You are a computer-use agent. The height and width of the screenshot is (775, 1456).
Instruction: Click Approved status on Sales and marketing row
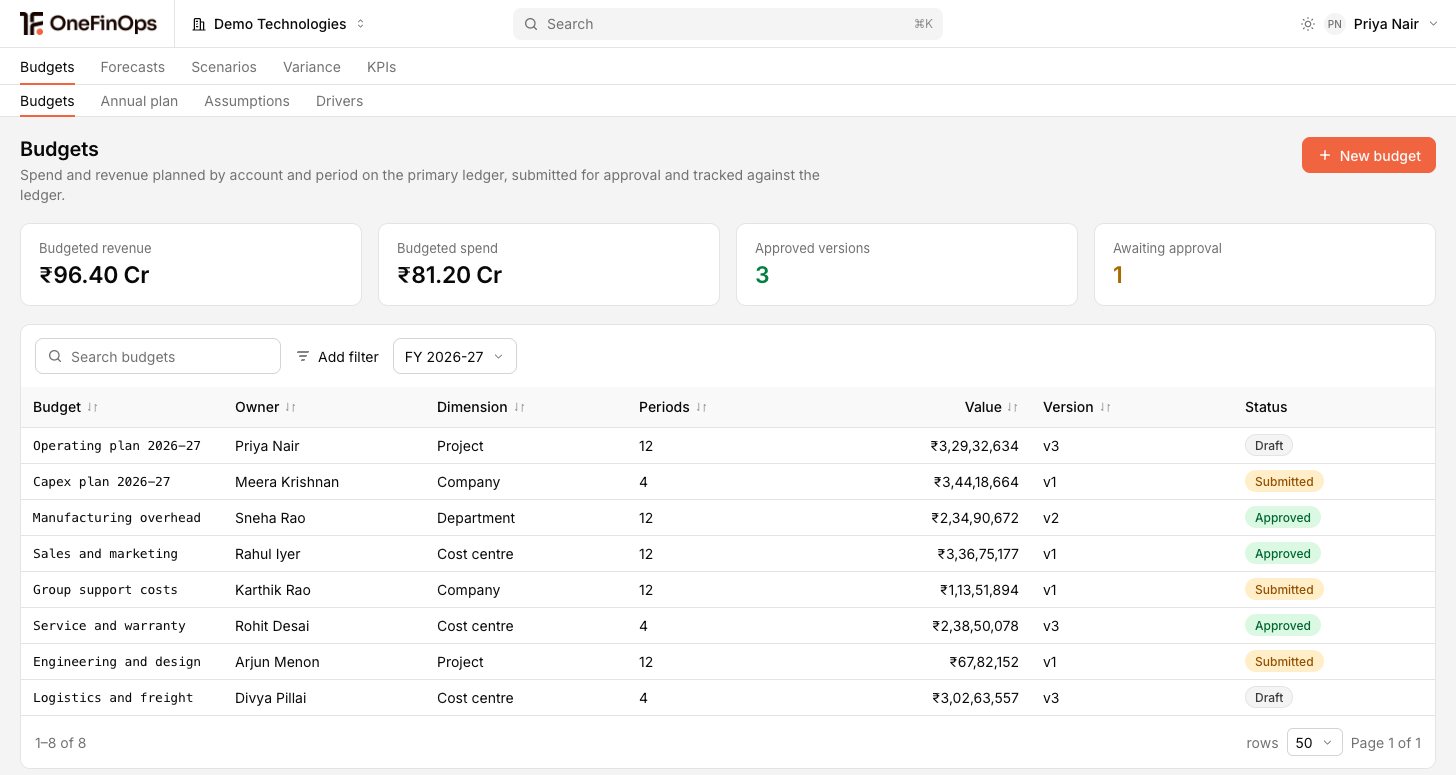point(1283,554)
